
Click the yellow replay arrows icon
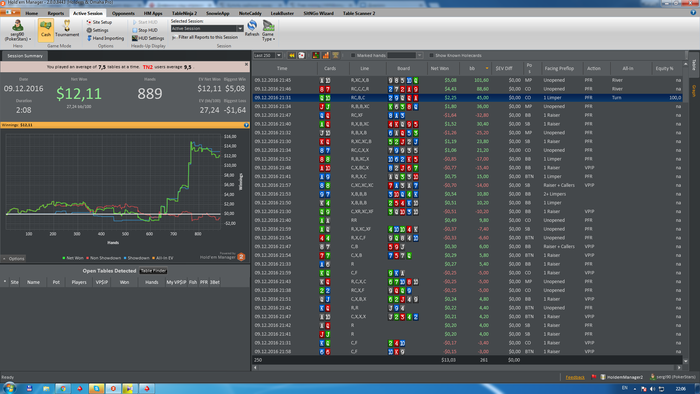pyautogui.click(x=292, y=55)
